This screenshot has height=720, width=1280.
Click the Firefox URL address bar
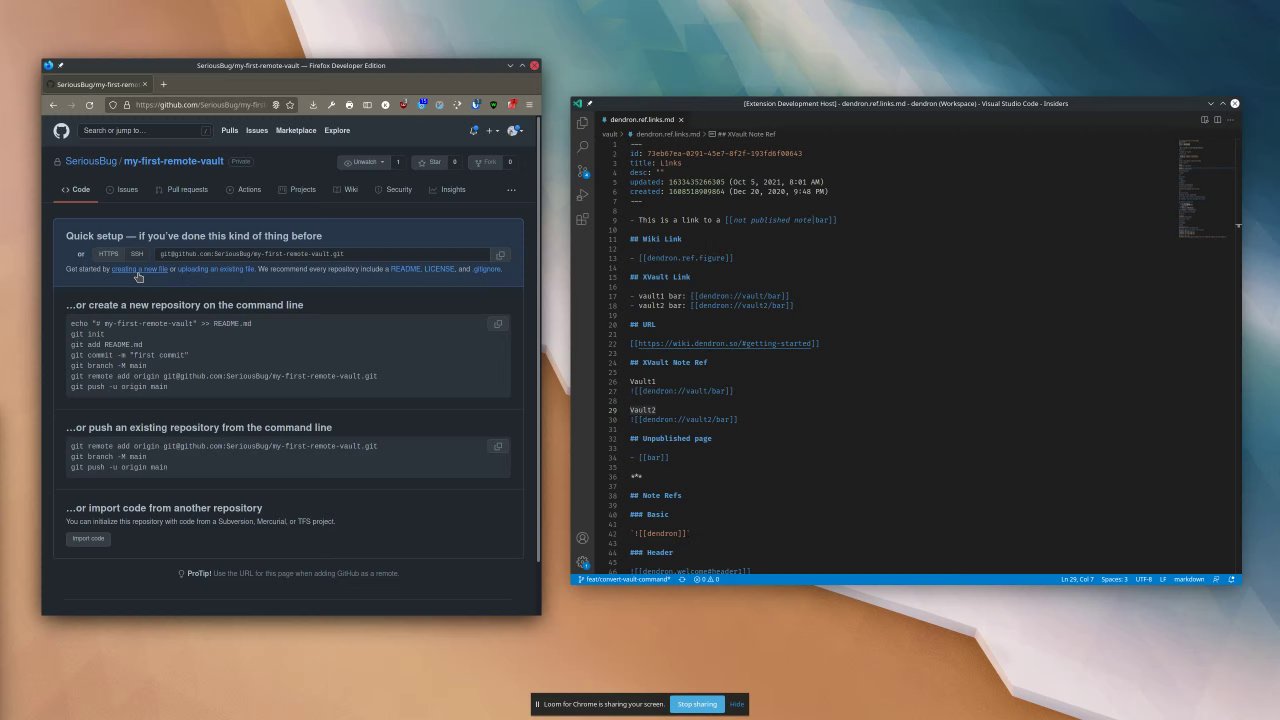[200, 105]
